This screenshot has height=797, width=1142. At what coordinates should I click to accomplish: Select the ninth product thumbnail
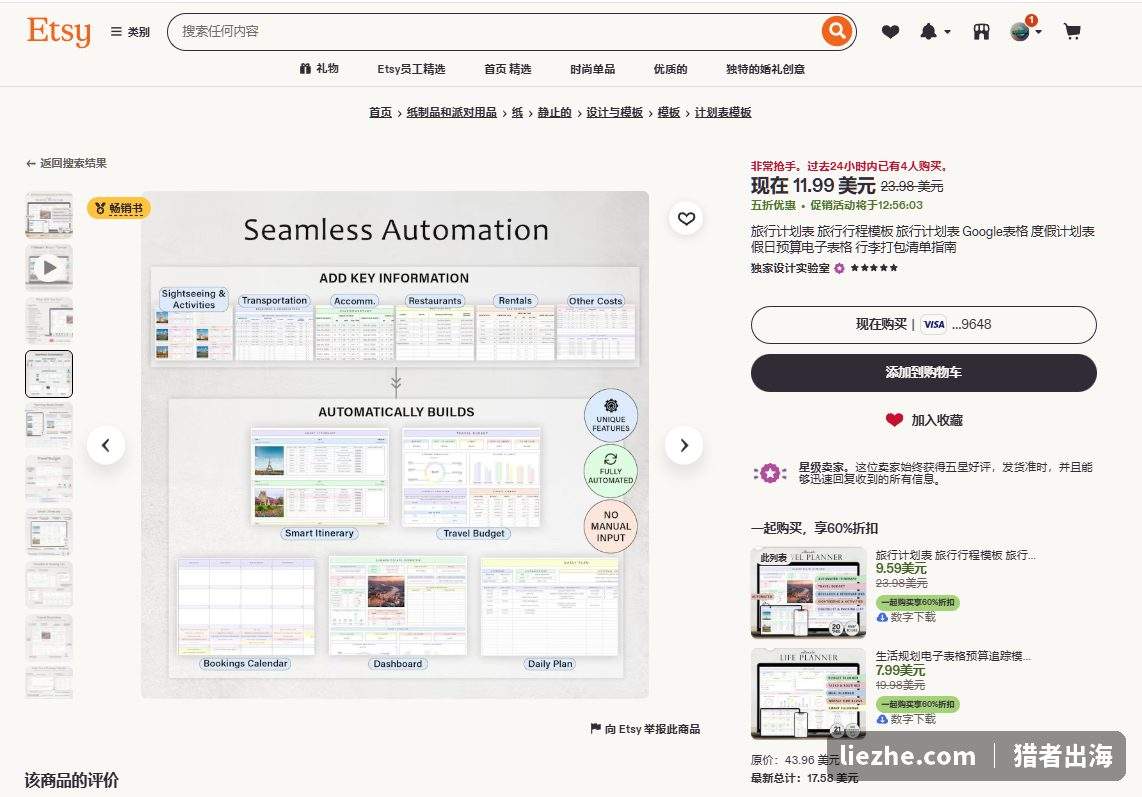(x=49, y=637)
